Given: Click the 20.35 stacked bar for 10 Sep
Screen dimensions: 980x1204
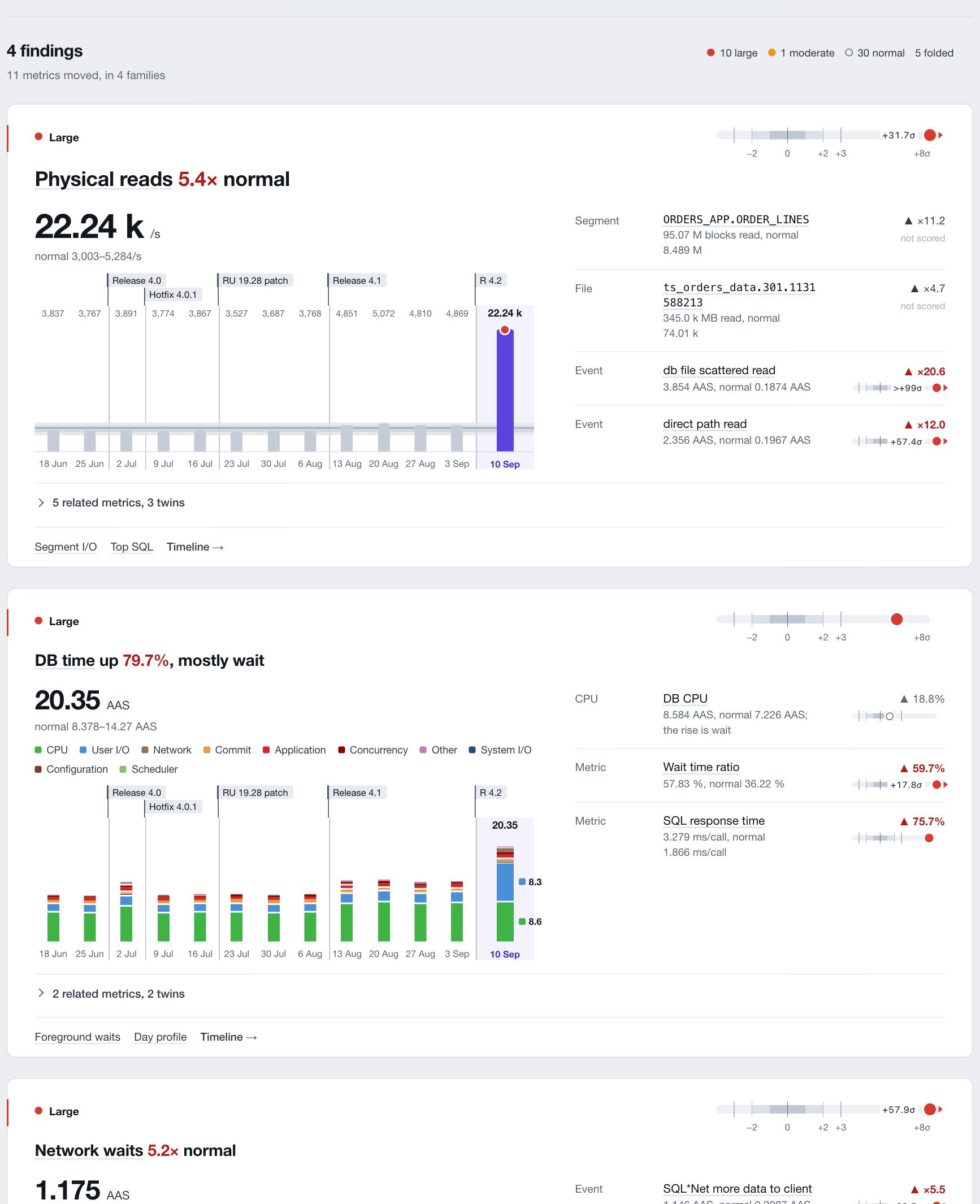Looking at the screenshot, I should click(x=505, y=894).
